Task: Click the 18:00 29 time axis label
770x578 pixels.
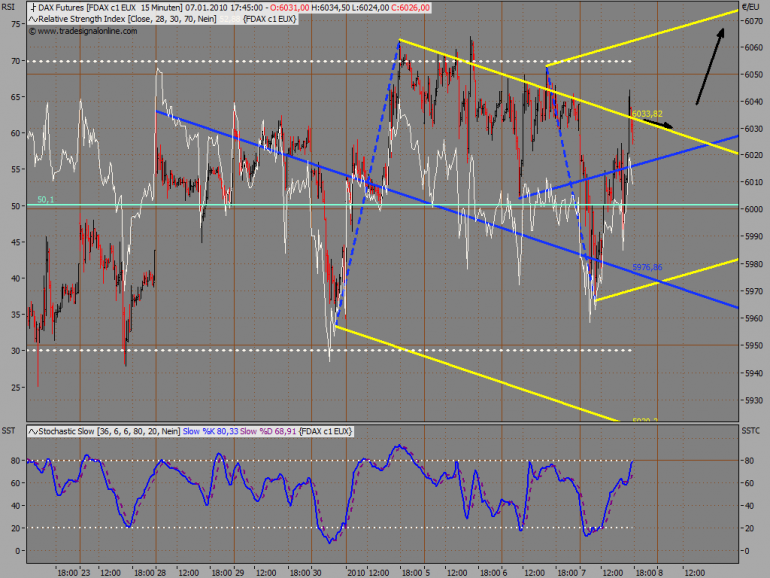Action: pyautogui.click(x=228, y=573)
